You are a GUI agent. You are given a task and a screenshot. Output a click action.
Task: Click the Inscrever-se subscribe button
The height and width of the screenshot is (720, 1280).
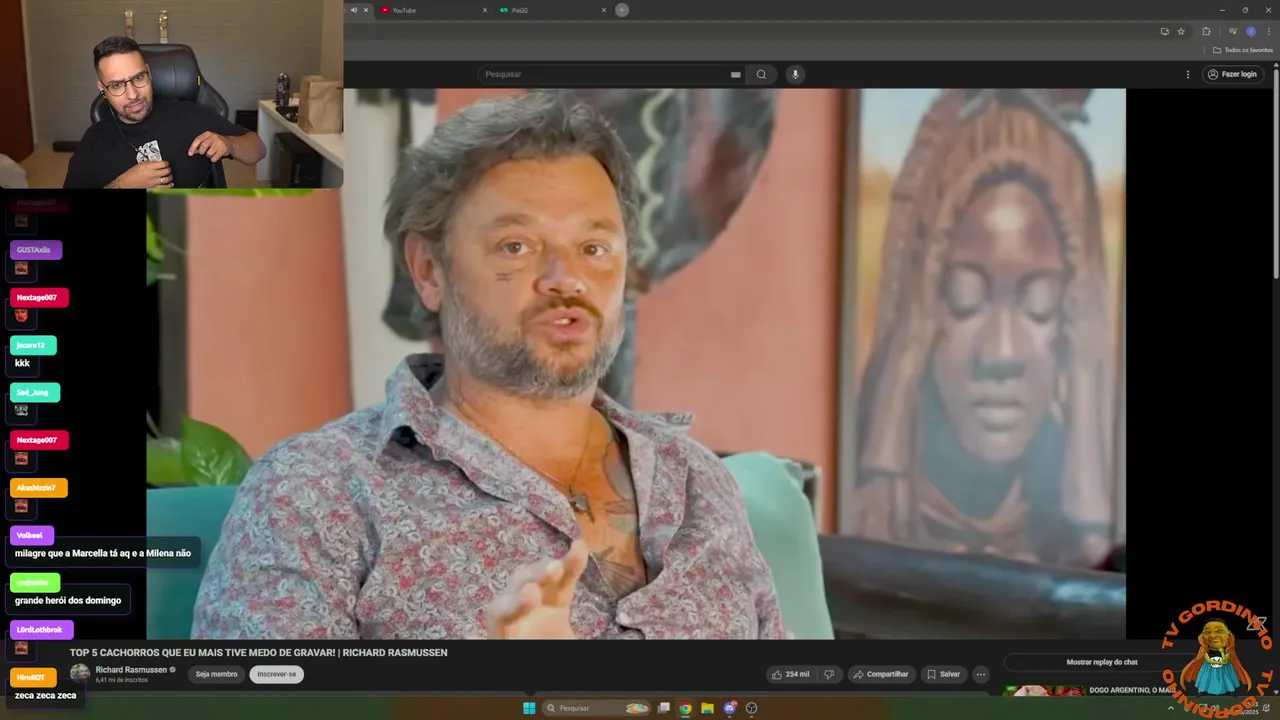click(277, 674)
